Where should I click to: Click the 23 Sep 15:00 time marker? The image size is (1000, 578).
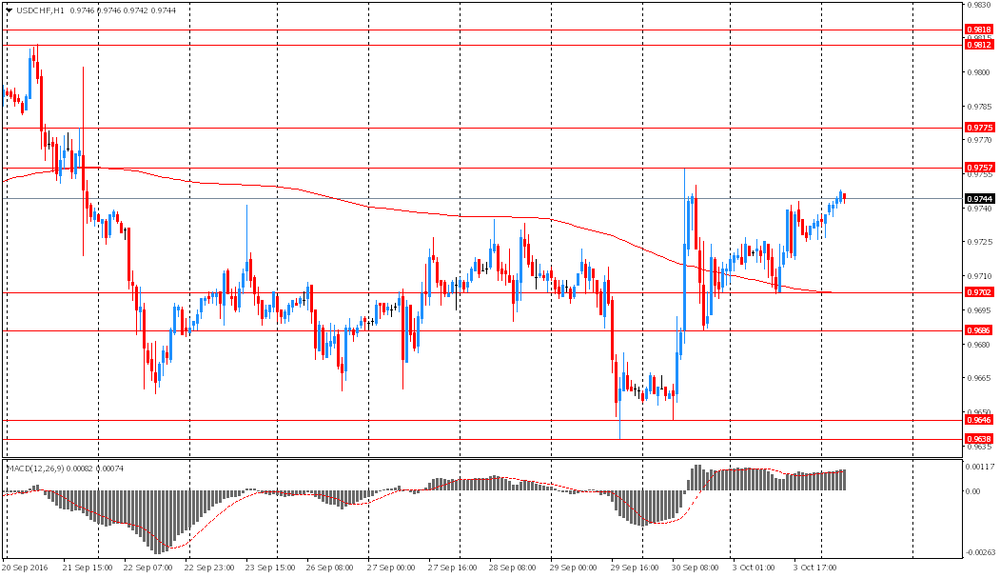coord(270,568)
